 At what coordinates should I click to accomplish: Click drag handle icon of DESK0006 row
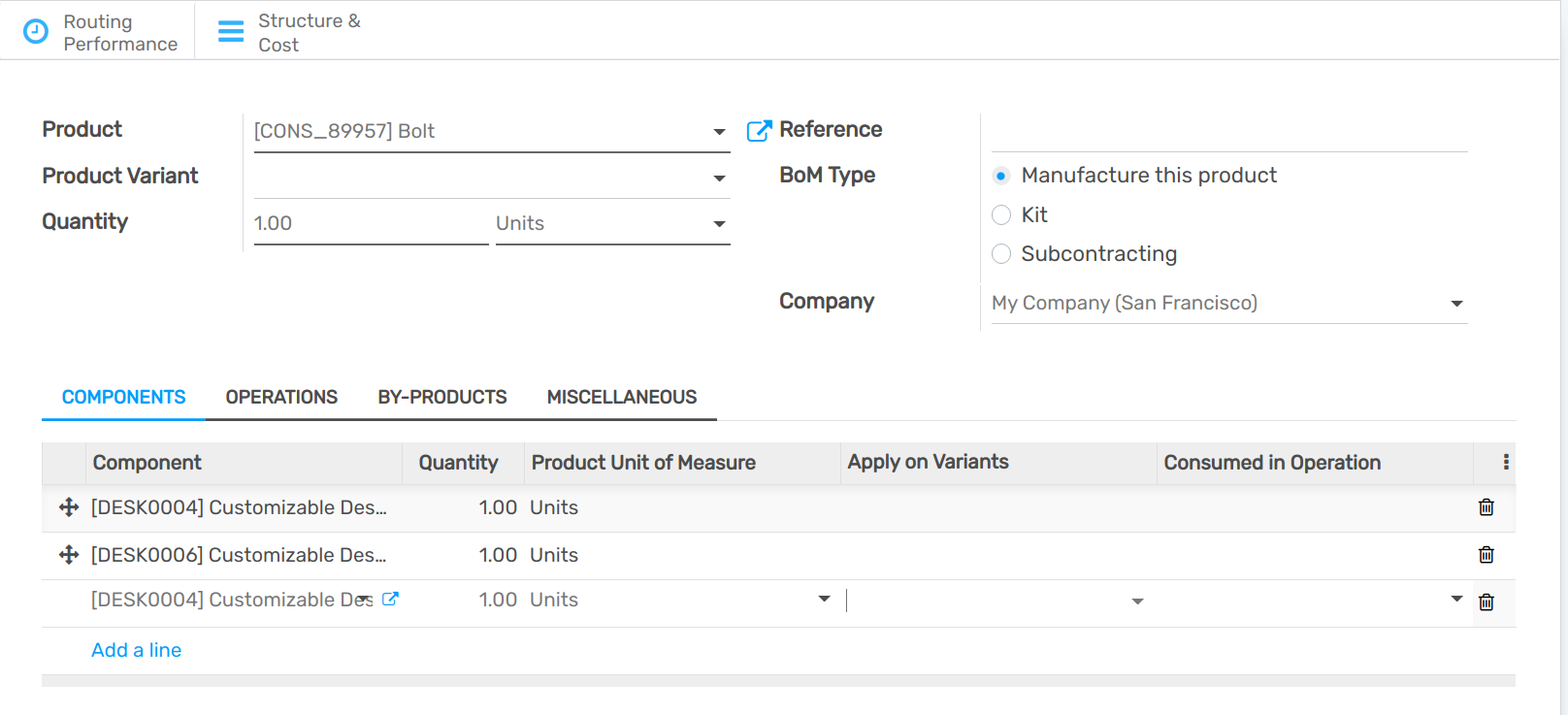(x=69, y=555)
